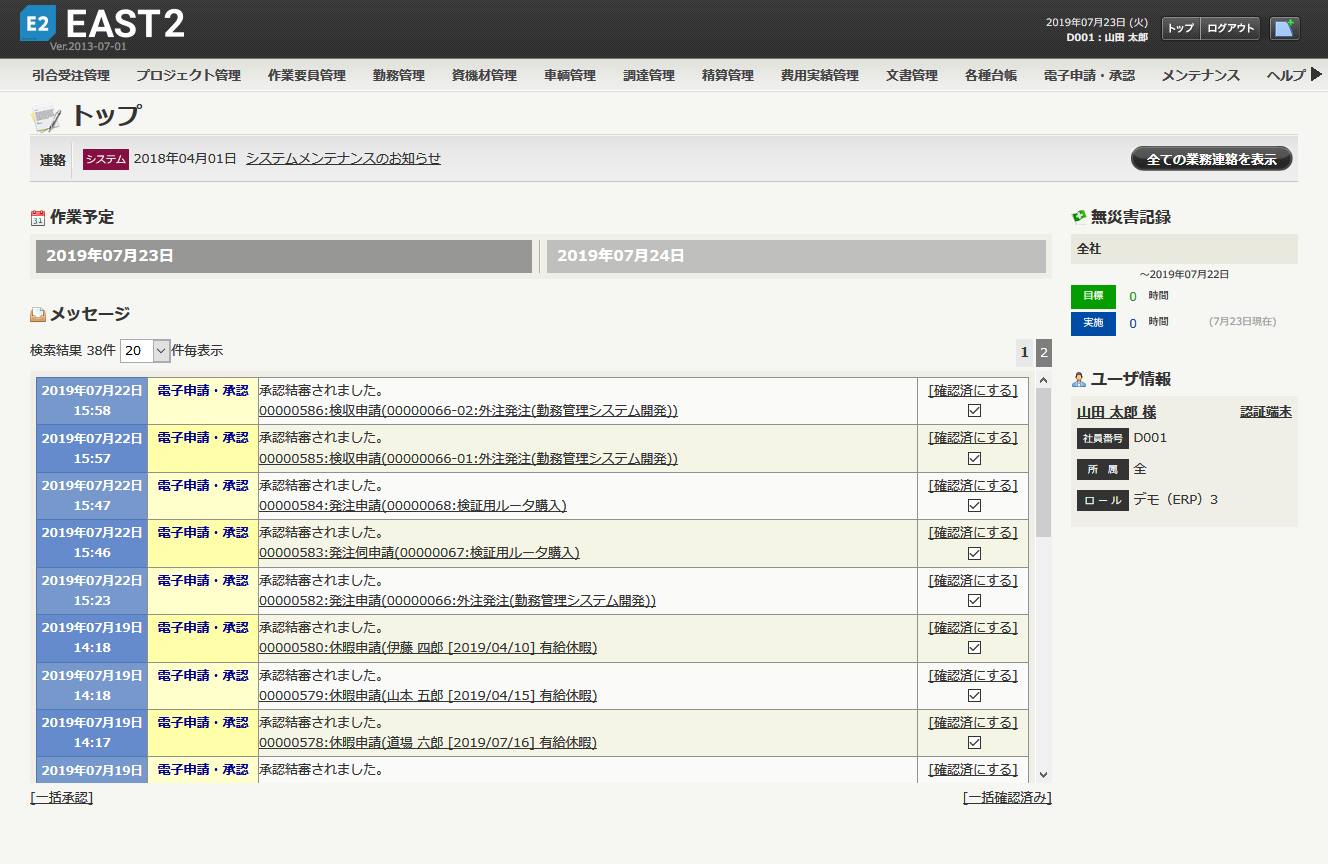This screenshot has height=864, width=1328.
Task: Open the 文書管理 menu
Action: 912,75
